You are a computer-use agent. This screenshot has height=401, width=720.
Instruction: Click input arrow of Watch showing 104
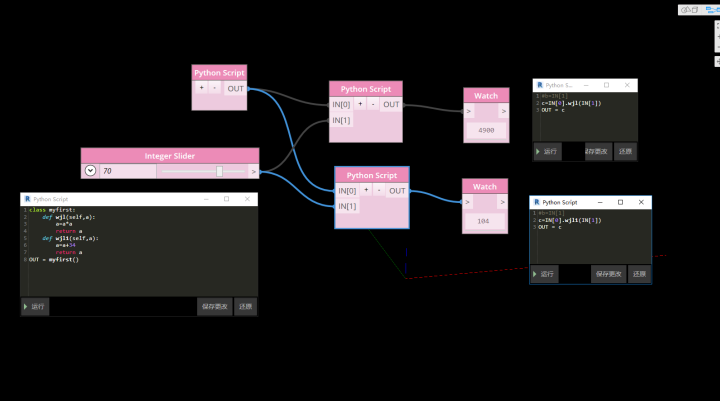coord(467,202)
